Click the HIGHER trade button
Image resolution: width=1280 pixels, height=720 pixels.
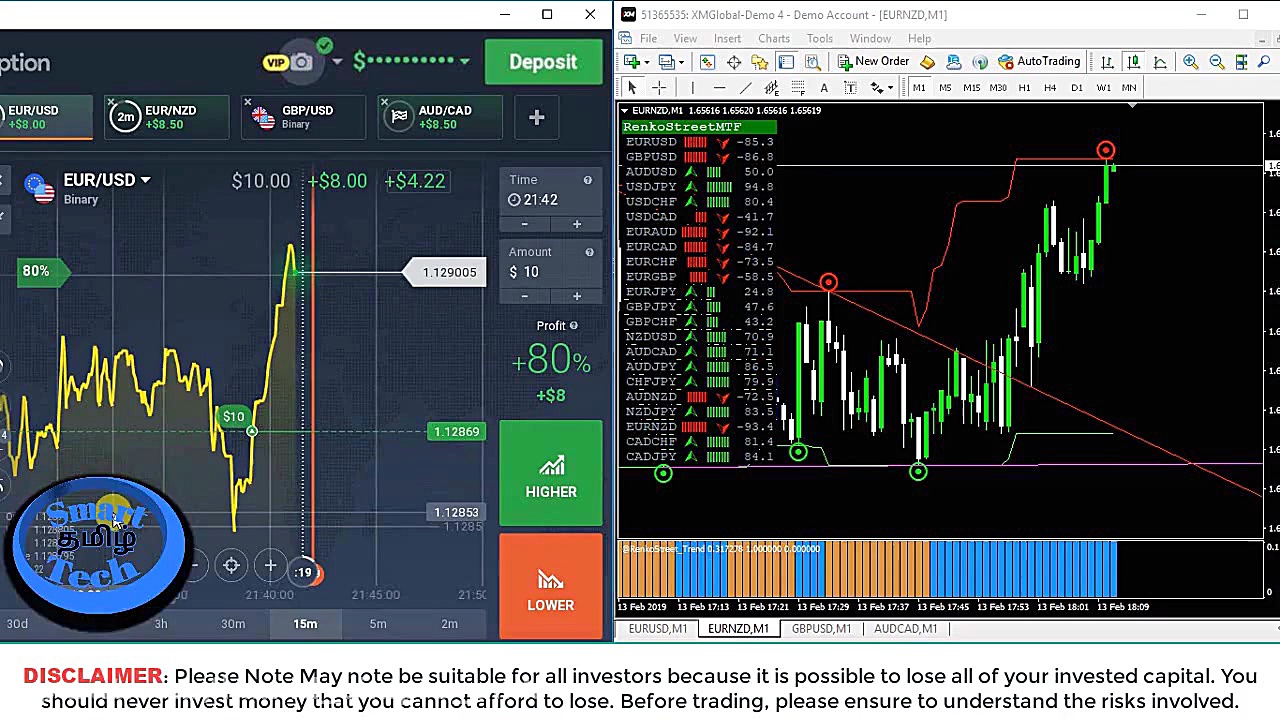coord(551,474)
